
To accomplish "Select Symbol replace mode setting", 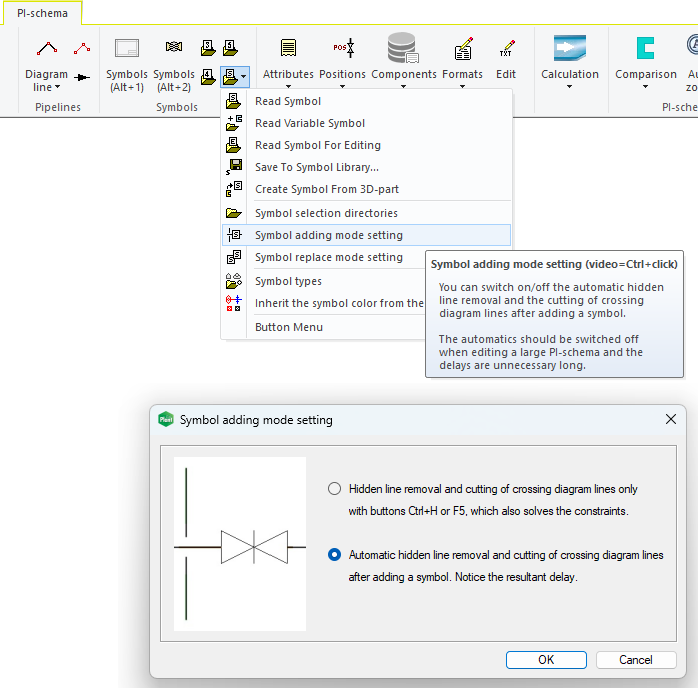I will [x=328, y=257].
